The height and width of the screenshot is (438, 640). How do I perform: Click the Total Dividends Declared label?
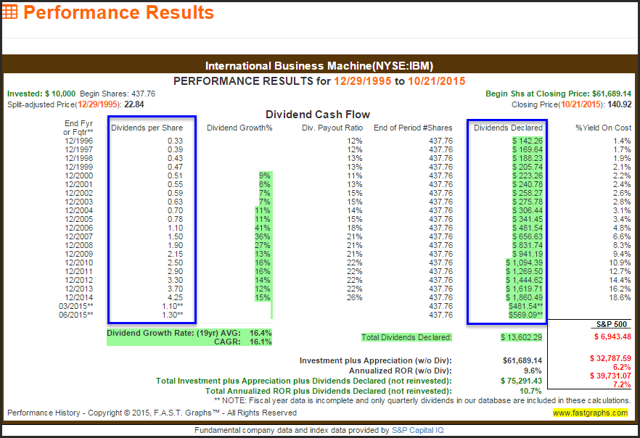coord(407,337)
